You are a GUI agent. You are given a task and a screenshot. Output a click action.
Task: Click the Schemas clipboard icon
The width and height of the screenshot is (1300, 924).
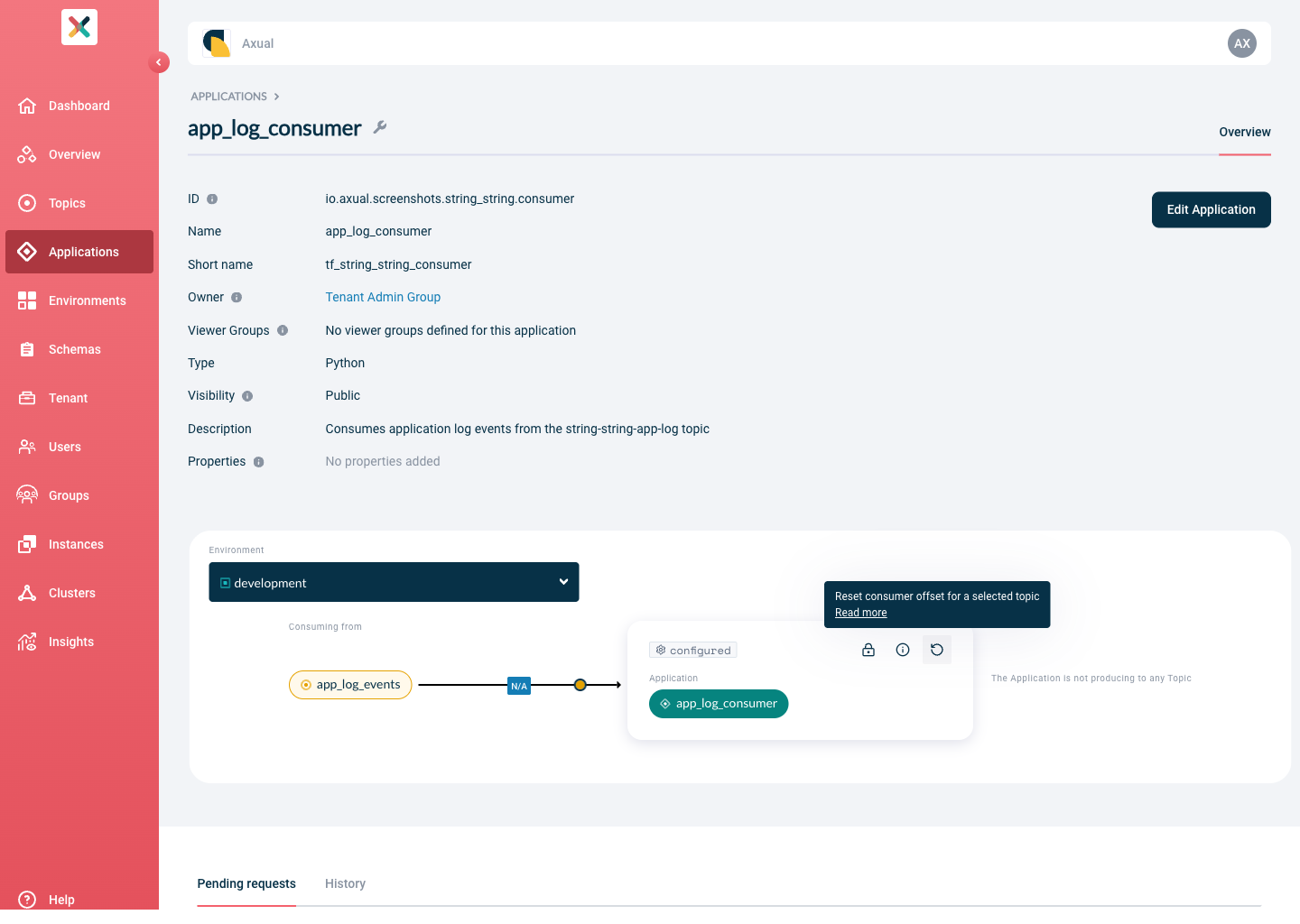click(27, 349)
